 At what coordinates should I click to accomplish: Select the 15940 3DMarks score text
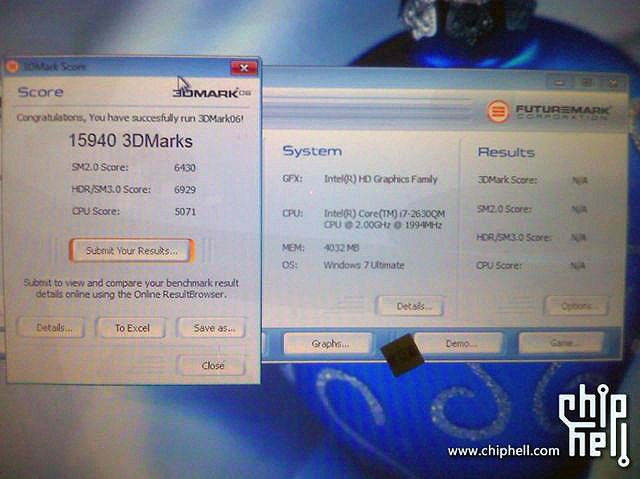click(x=131, y=141)
